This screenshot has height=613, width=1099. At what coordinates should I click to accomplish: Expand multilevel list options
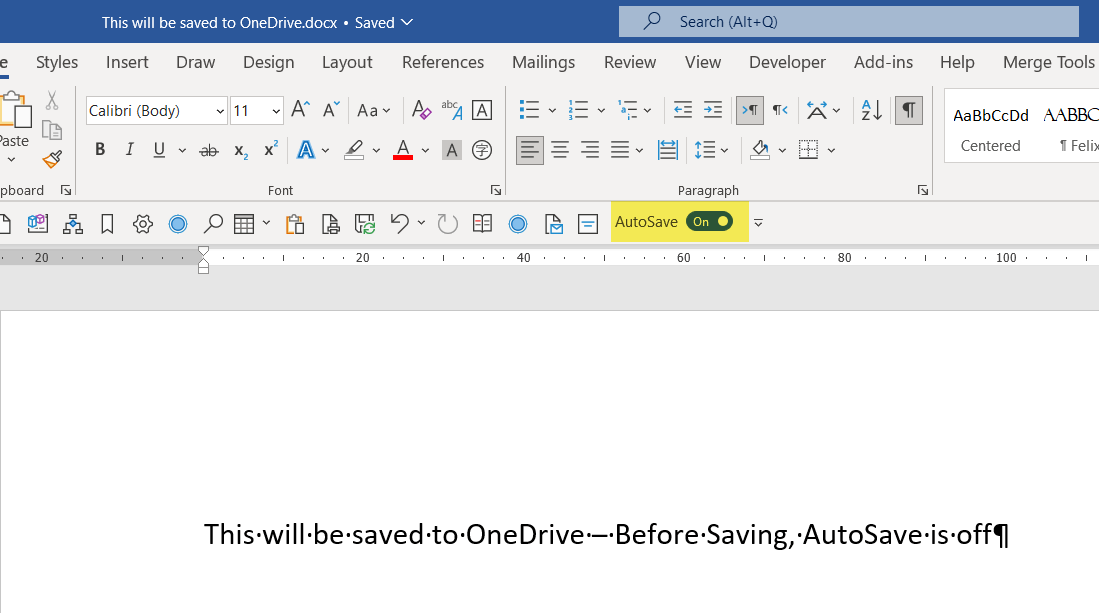click(x=648, y=111)
